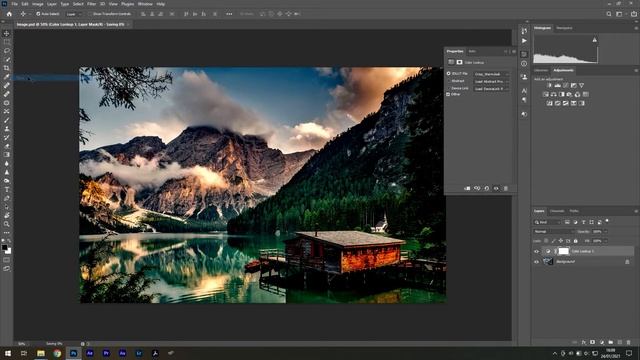The image size is (640, 360).
Task: Click layer mask icon in Properties panel
Action: coord(459,62)
